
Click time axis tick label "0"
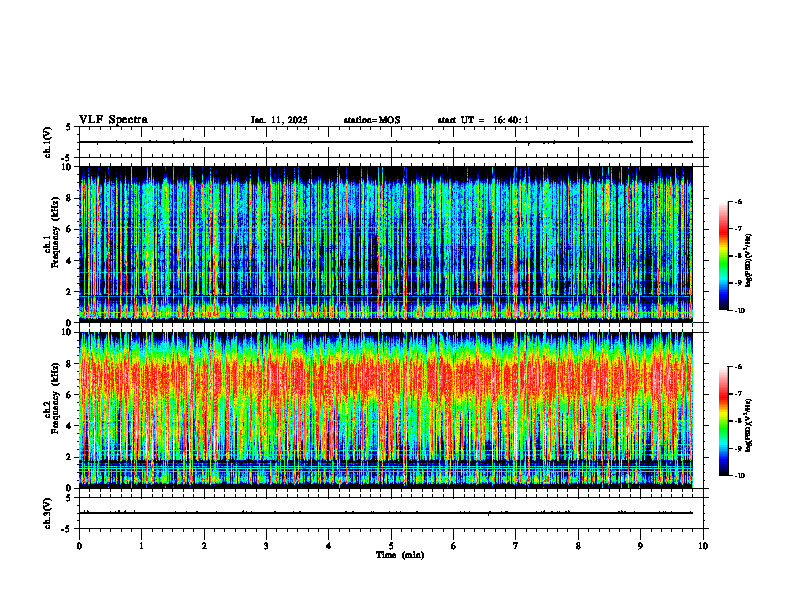pos(79,546)
